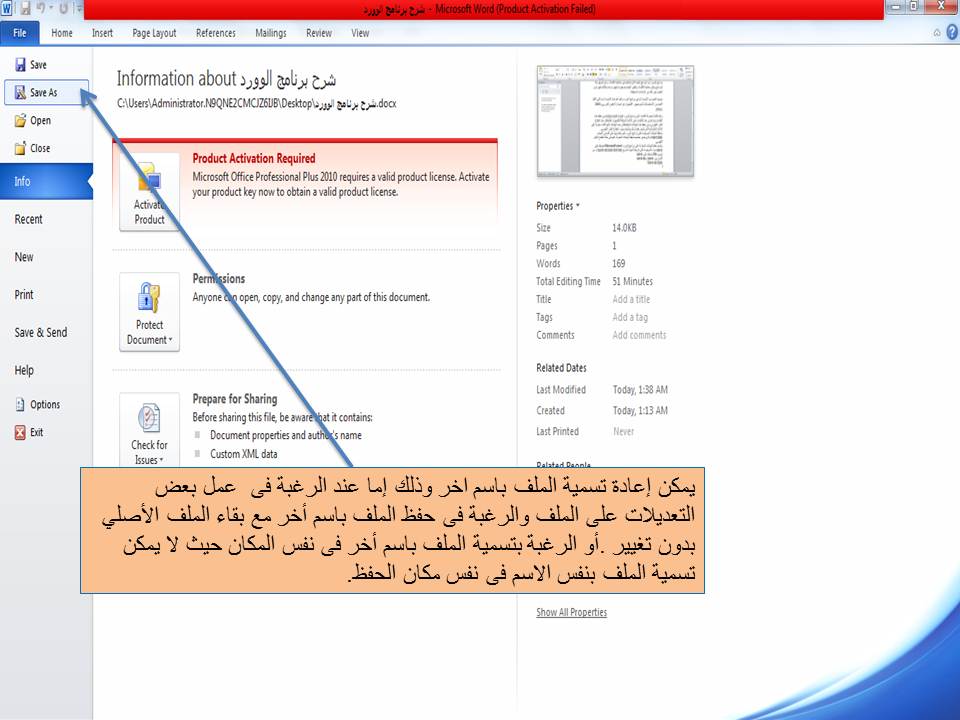
Task: Click the quick access Save icon in the title bar
Action: [x=26, y=9]
